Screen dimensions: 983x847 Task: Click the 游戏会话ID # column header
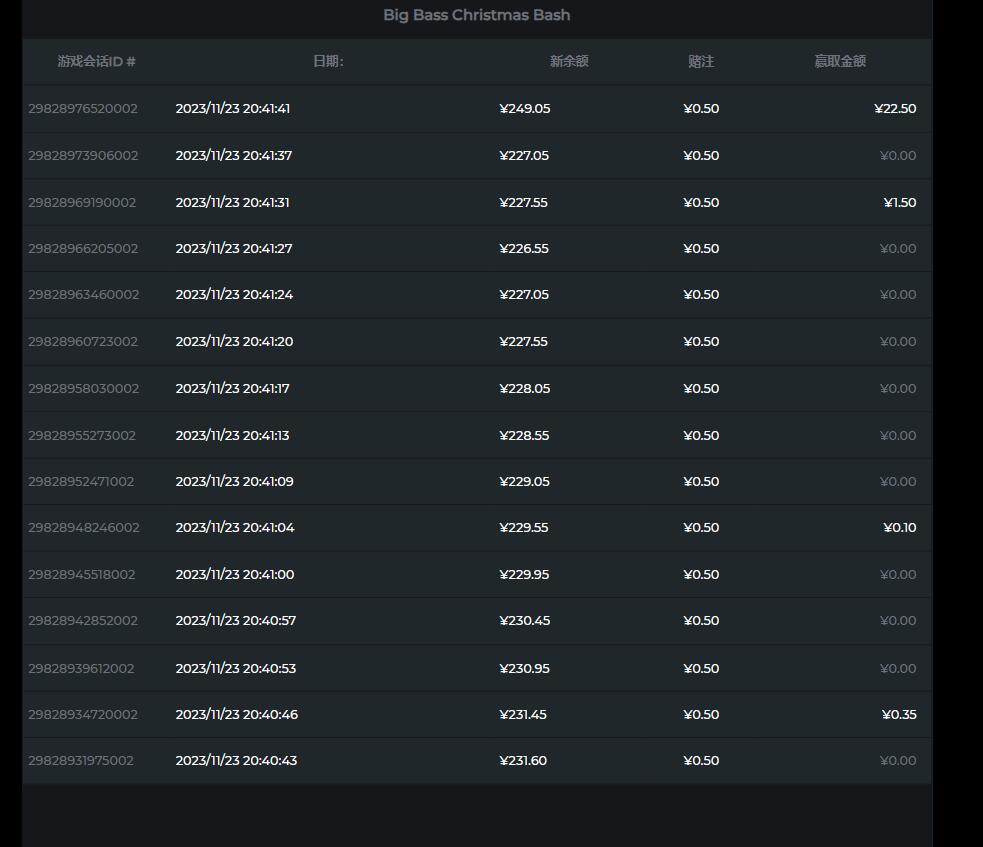pyautogui.click(x=96, y=61)
